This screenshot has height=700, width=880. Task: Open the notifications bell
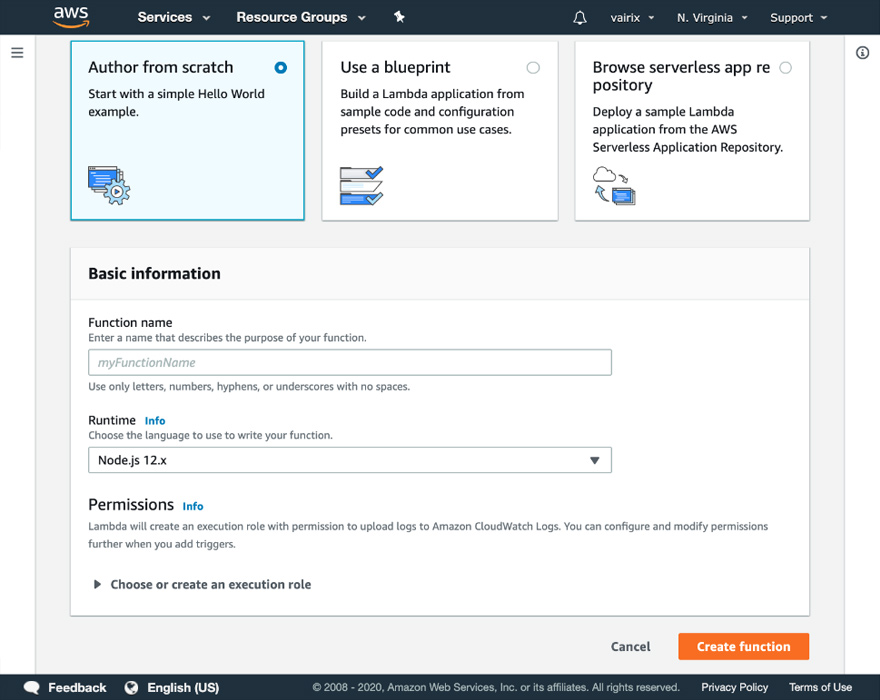(580, 18)
